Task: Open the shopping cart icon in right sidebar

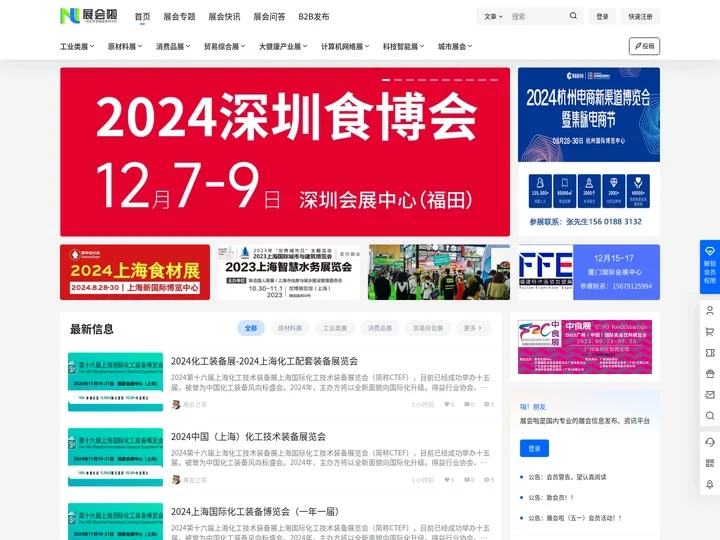Action: pos(710,332)
